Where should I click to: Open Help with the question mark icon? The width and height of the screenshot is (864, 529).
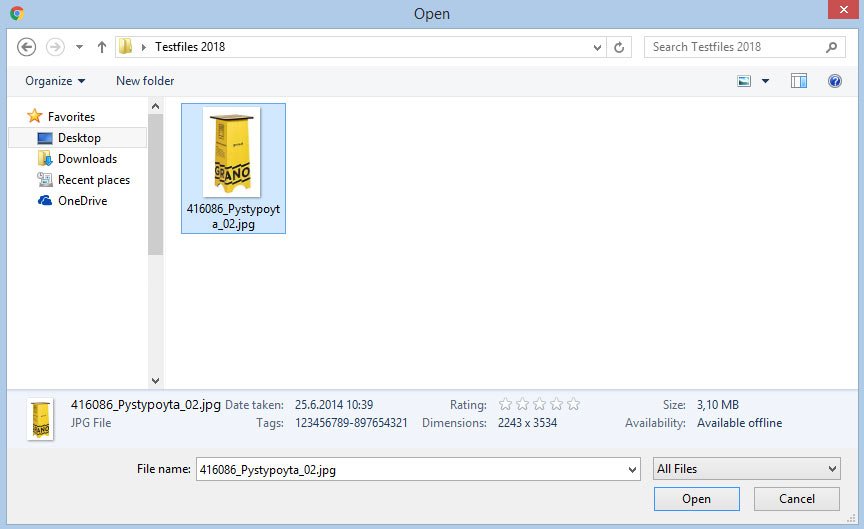(x=835, y=81)
